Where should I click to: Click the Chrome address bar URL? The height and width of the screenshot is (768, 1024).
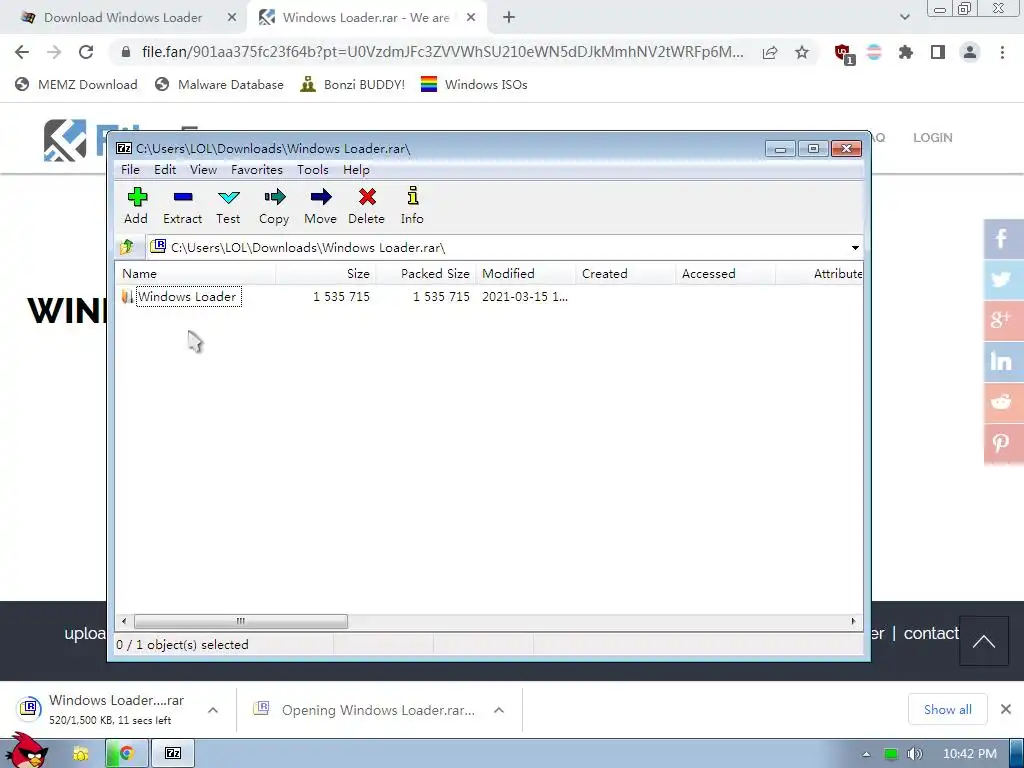(x=442, y=52)
